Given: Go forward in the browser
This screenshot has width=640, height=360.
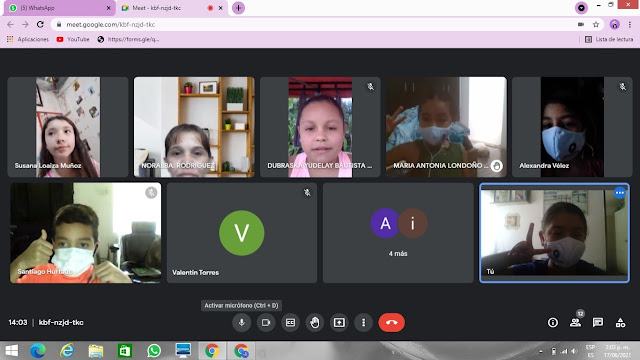Looking at the screenshot, I should tap(25, 24).
